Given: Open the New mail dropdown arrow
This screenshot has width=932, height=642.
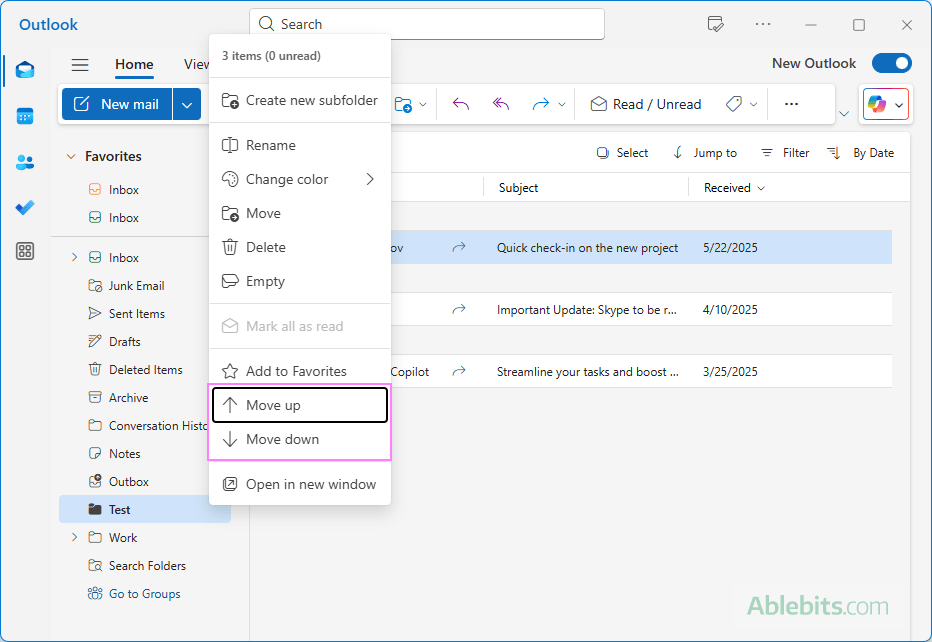Looking at the screenshot, I should [x=187, y=104].
